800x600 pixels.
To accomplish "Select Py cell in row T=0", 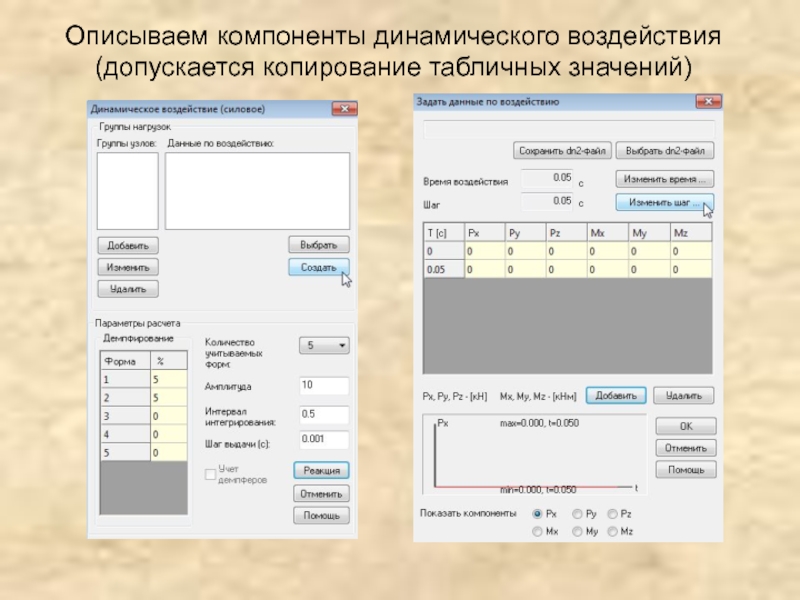I will click(x=526, y=251).
